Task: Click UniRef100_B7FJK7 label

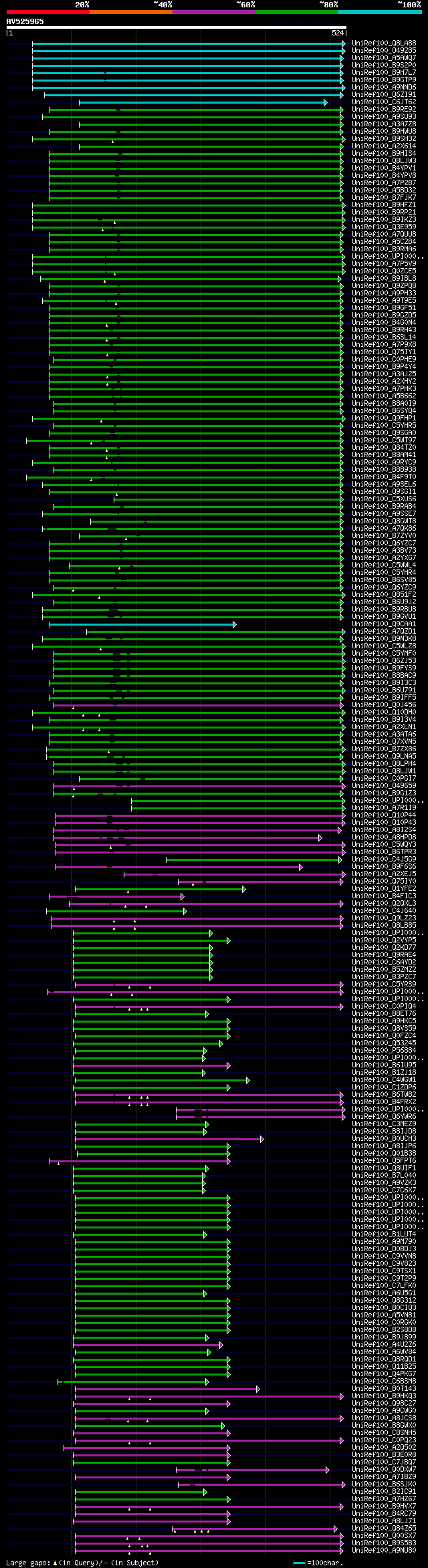Action: (x=384, y=197)
